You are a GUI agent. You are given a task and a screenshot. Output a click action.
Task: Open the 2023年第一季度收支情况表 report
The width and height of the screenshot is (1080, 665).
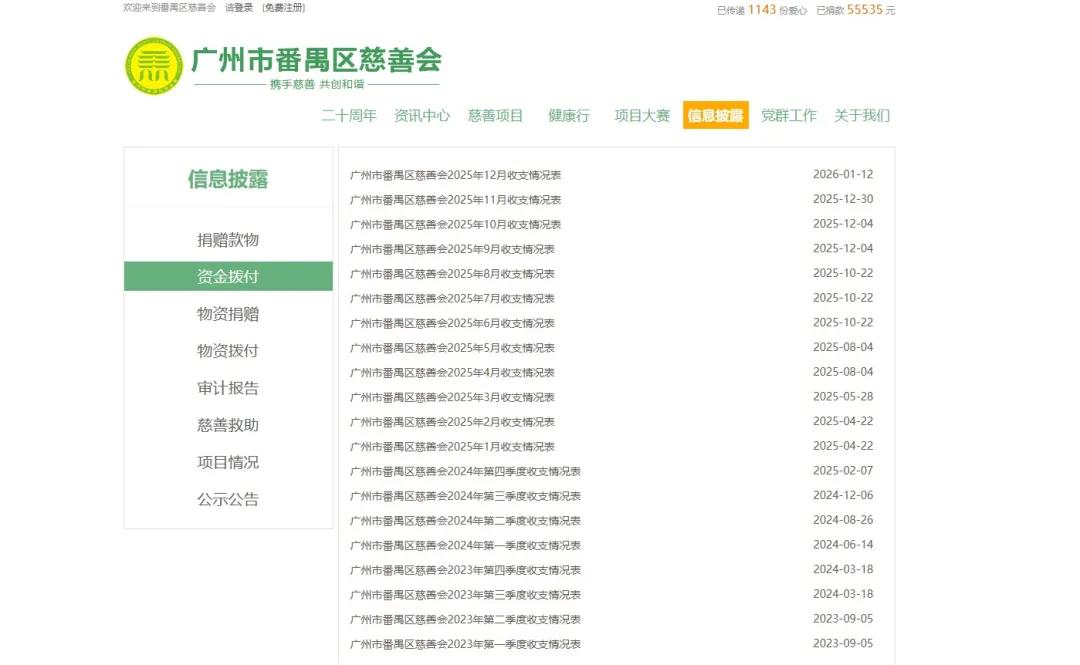pos(465,644)
